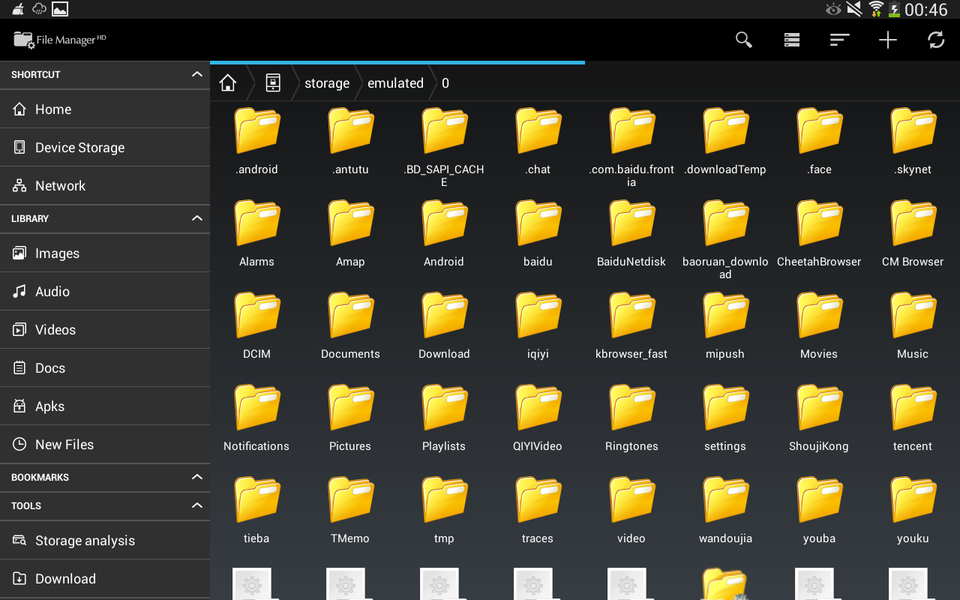Collapse the BOOKMARKS section
This screenshot has height=600, width=960.
pos(197,477)
